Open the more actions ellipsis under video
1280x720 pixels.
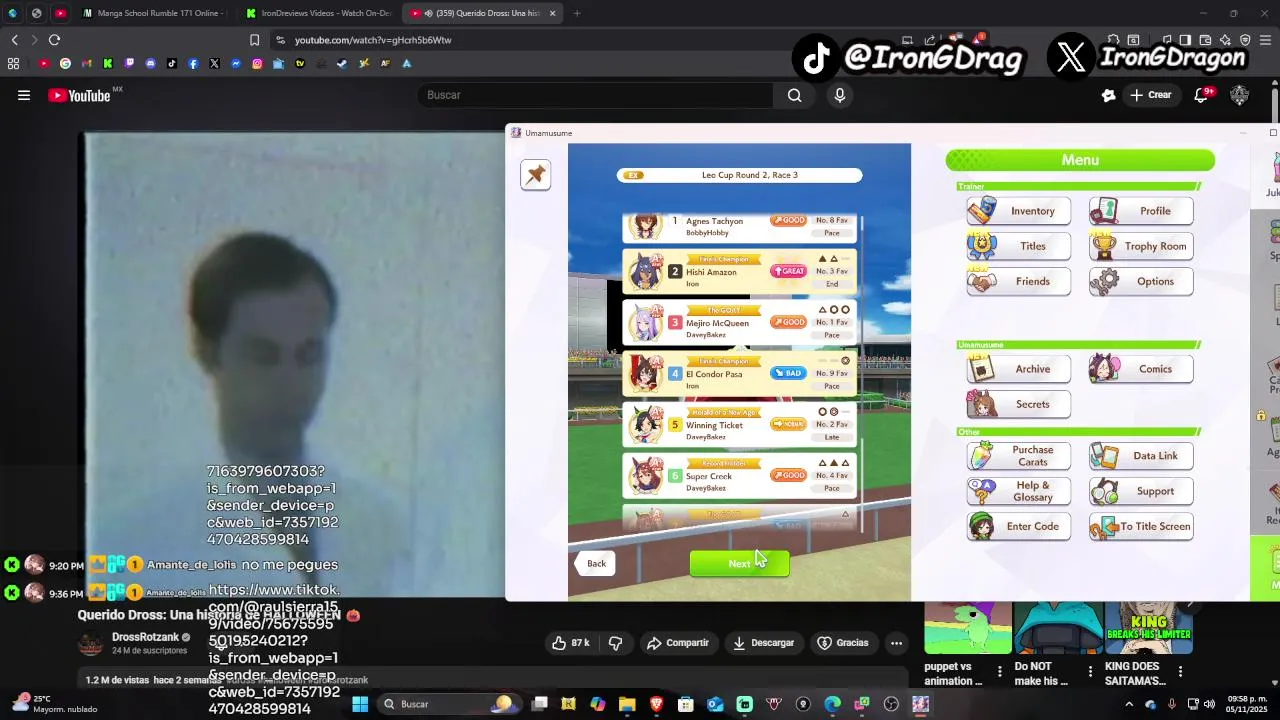click(896, 643)
